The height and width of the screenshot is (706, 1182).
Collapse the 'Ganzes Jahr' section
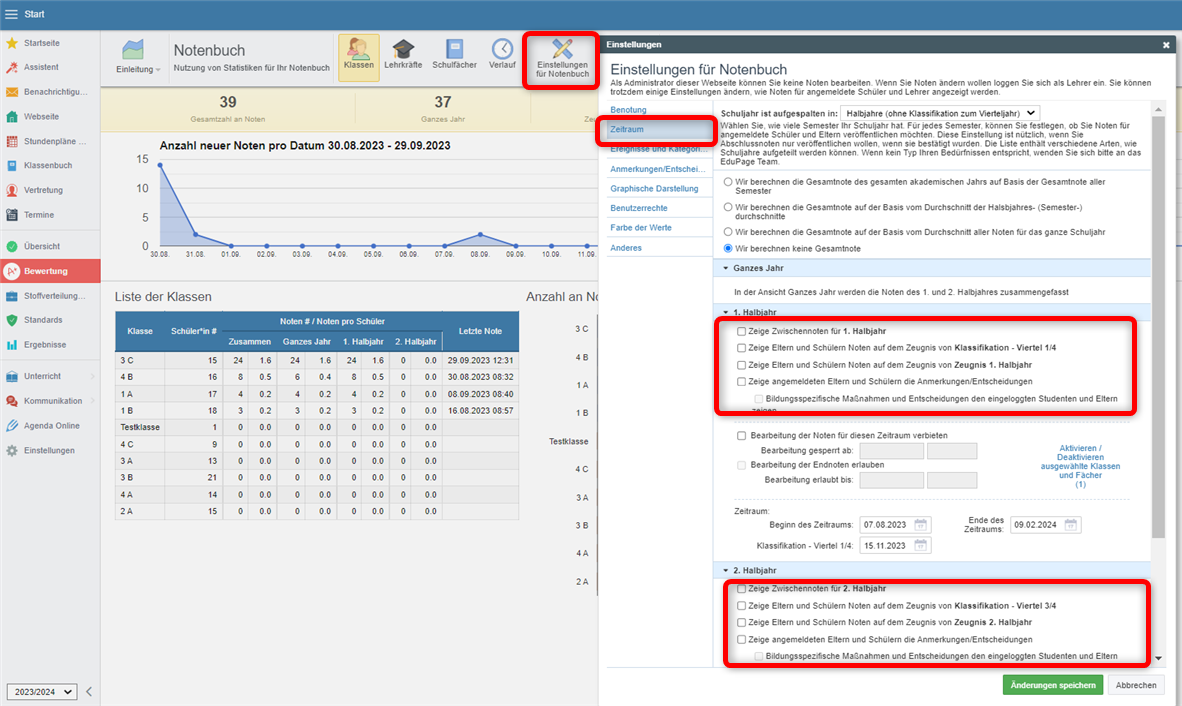(x=726, y=268)
